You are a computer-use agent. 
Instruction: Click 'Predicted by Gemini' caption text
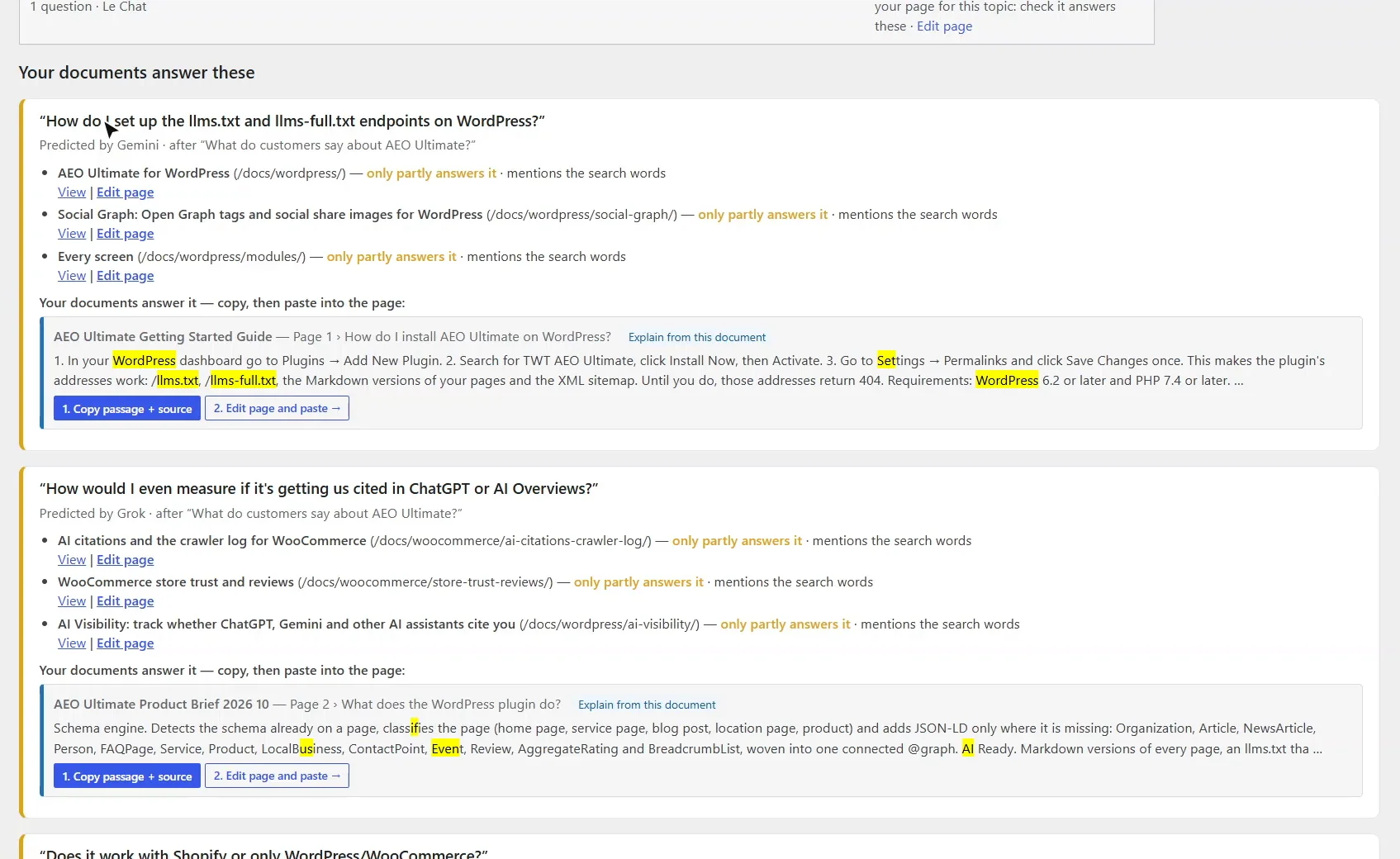click(99, 145)
